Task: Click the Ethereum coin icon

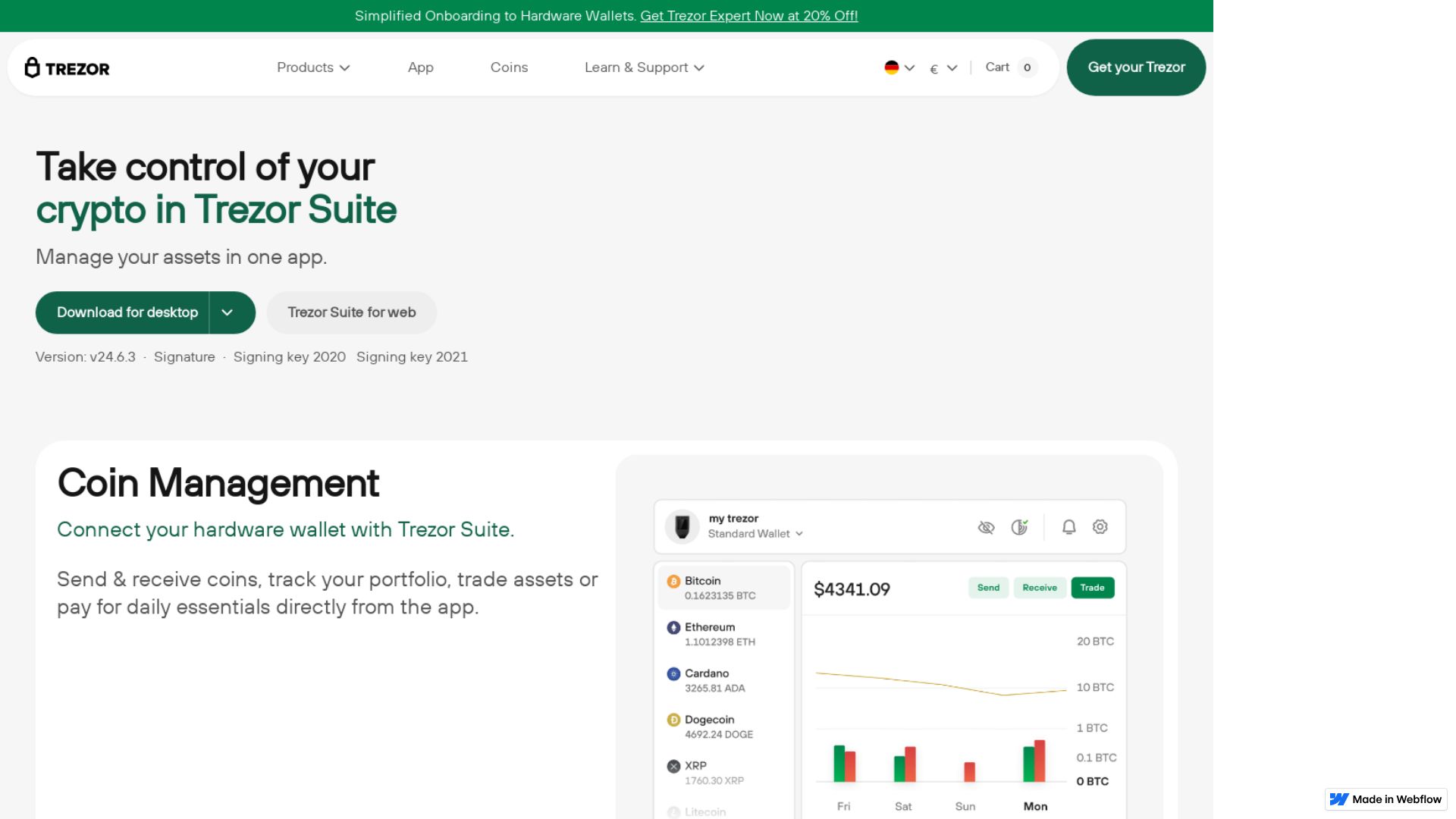Action: 673,628
